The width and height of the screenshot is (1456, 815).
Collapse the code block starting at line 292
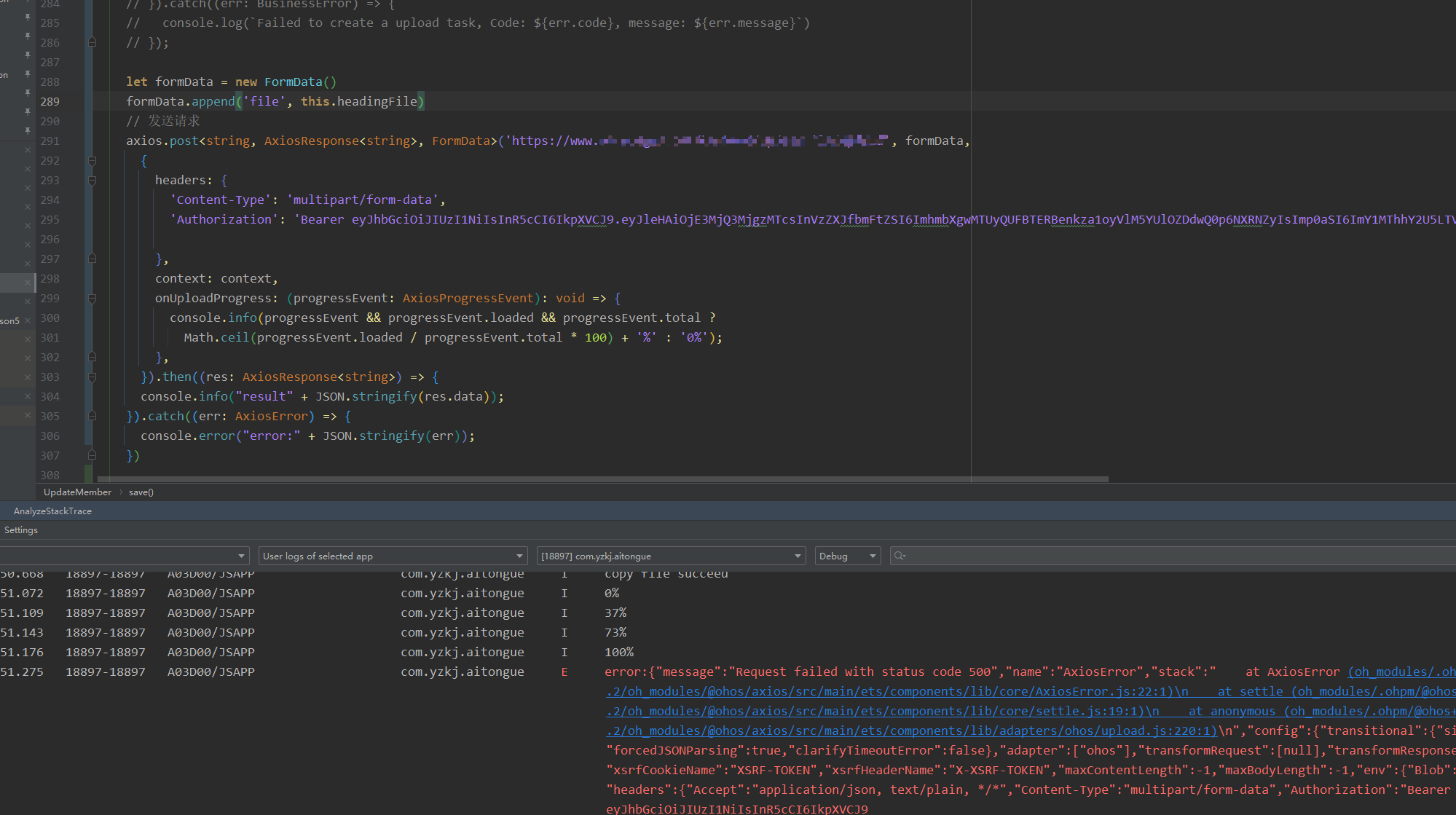point(93,160)
